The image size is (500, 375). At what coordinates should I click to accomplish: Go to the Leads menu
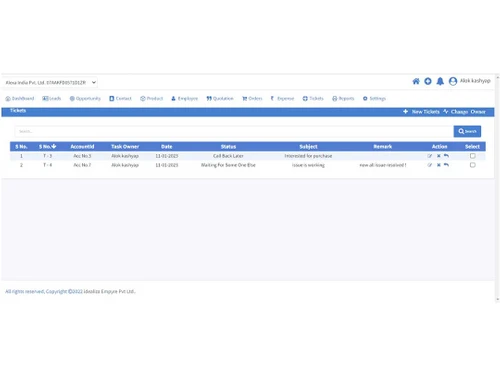[x=52, y=98]
